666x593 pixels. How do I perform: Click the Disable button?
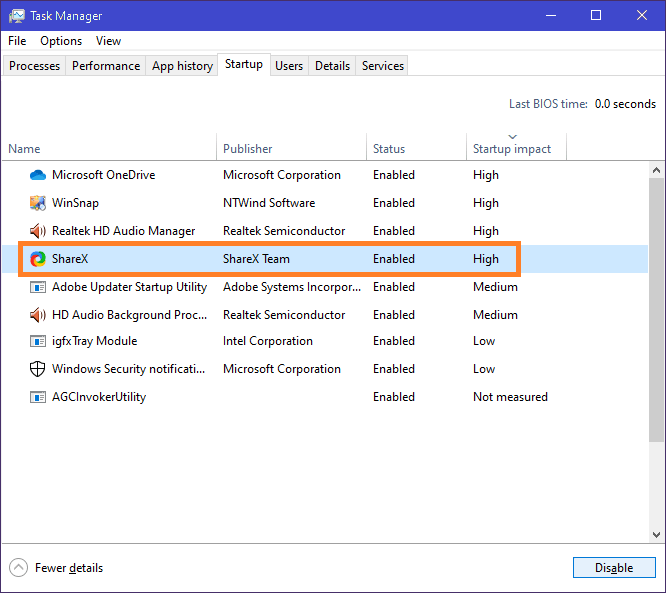click(614, 568)
